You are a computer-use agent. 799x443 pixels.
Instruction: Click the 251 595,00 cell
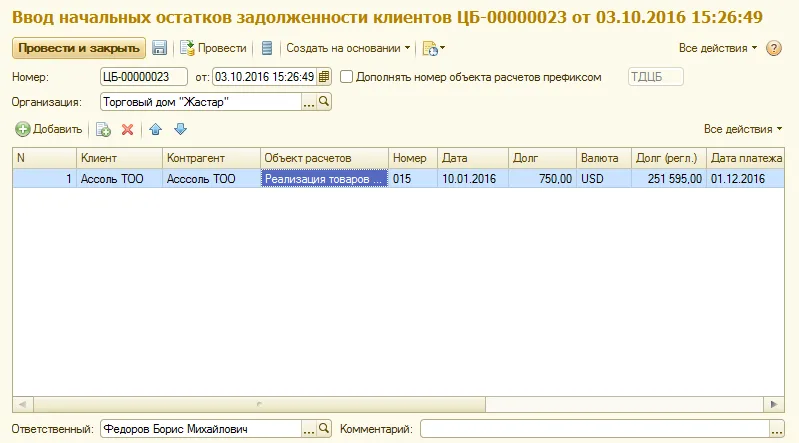coord(669,179)
